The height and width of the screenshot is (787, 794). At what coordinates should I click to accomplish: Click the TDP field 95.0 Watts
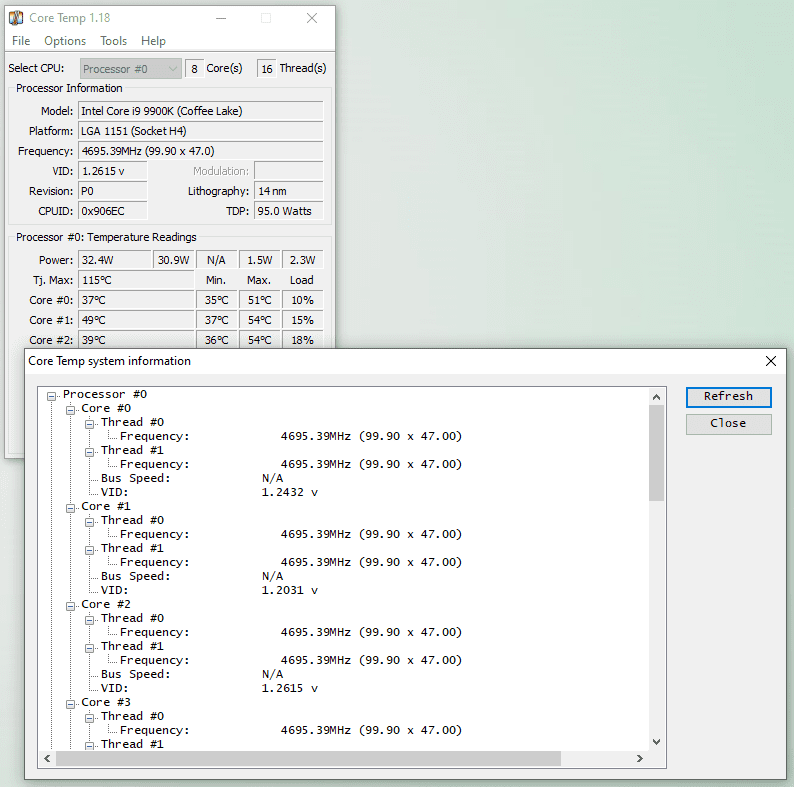pos(289,211)
